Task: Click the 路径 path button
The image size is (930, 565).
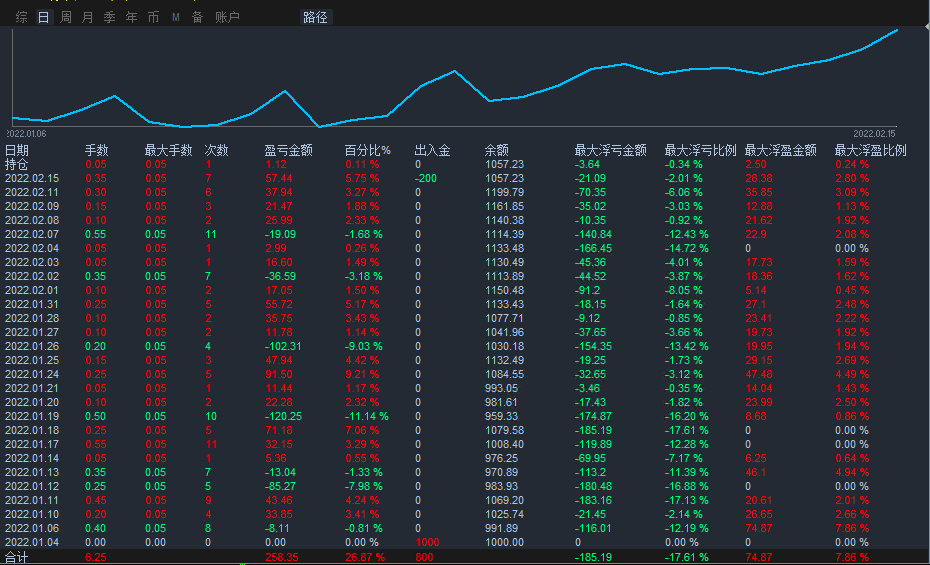Action: pyautogui.click(x=315, y=17)
